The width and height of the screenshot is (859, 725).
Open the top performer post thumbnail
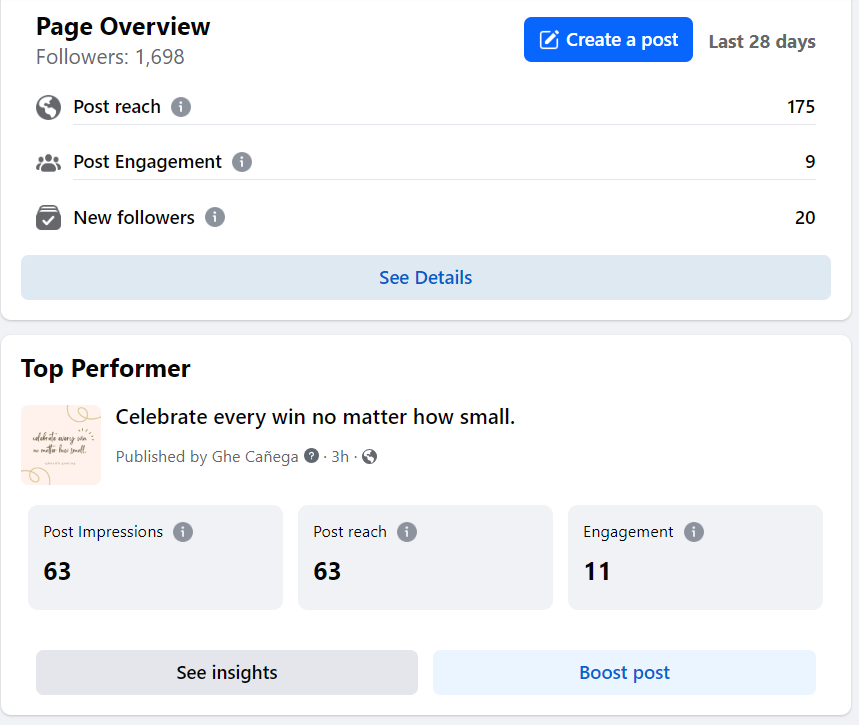pos(61,445)
